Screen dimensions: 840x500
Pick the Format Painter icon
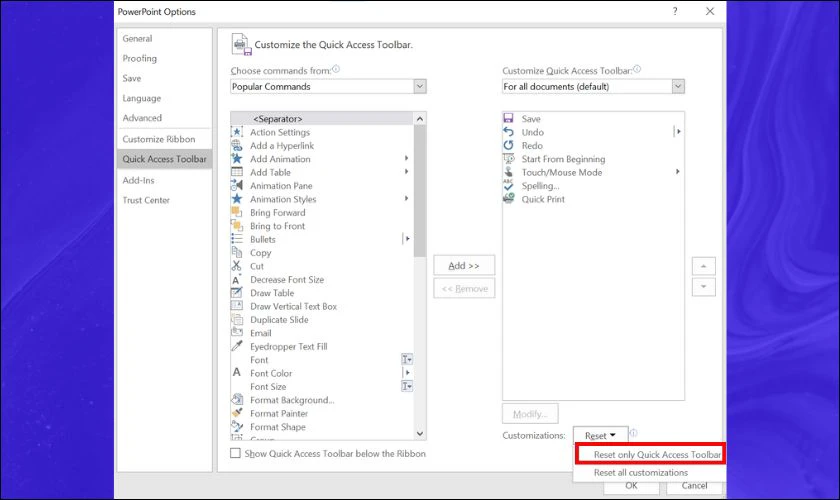[237, 413]
